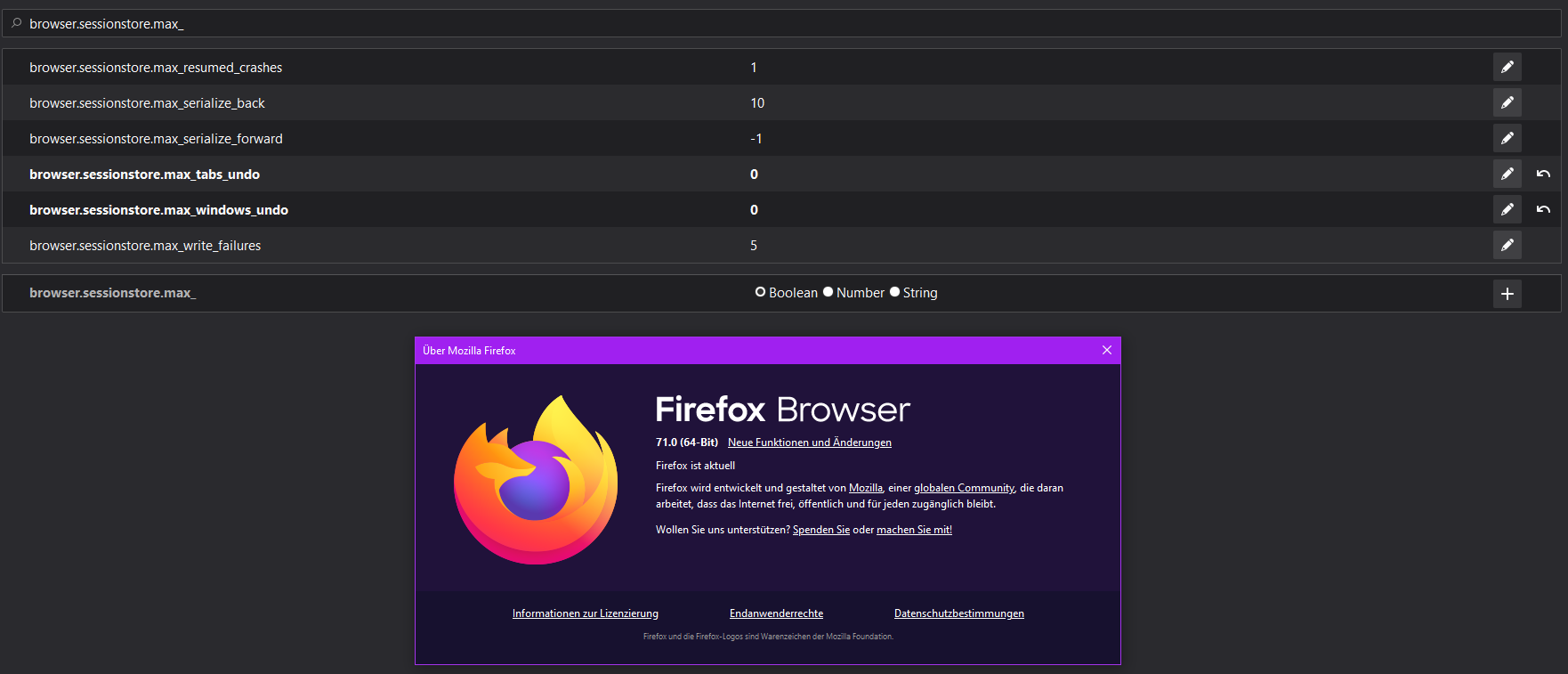Open the globalen Community link
The width and height of the screenshot is (1568, 674).
(x=964, y=488)
